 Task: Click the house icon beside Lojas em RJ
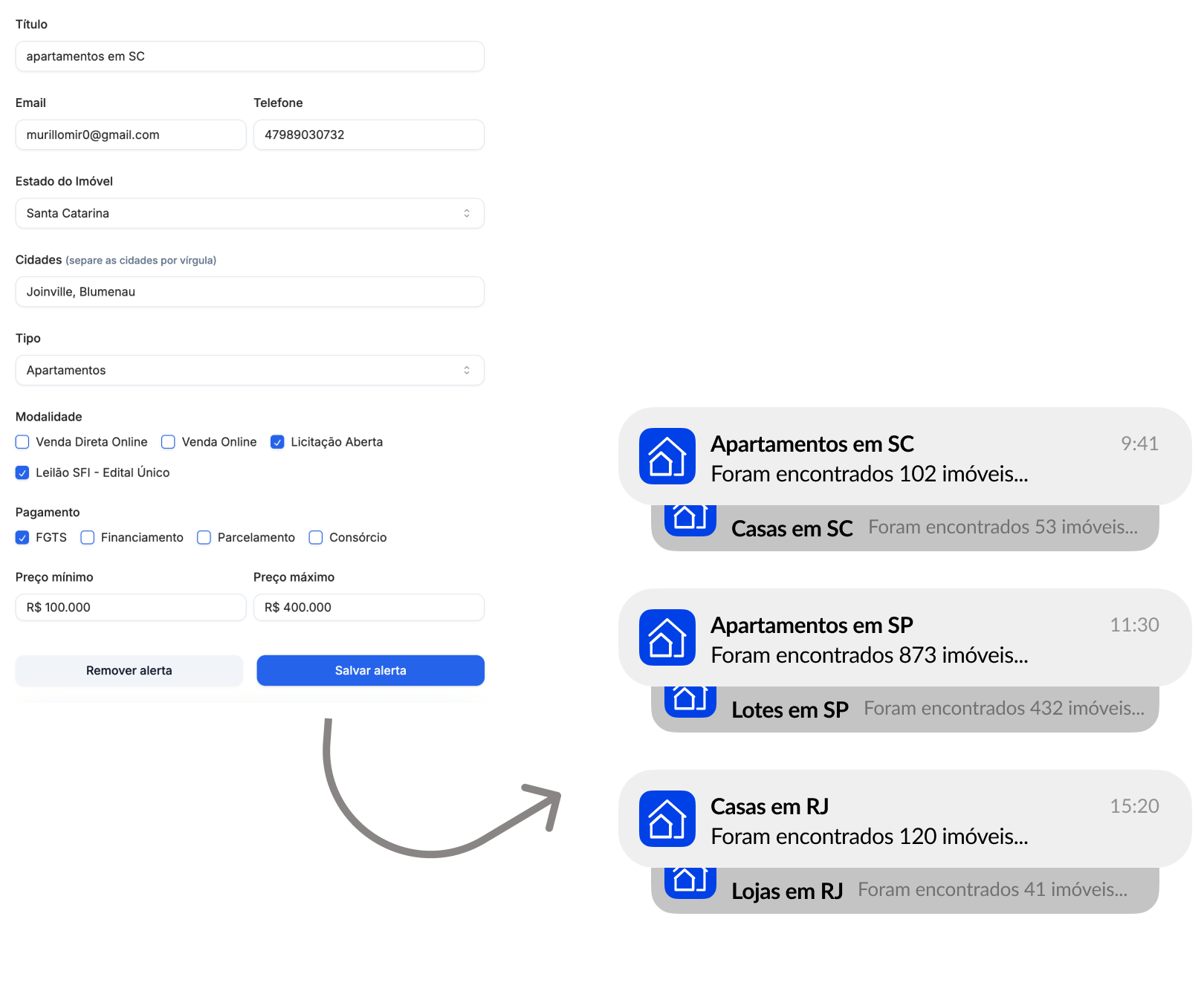click(690, 883)
